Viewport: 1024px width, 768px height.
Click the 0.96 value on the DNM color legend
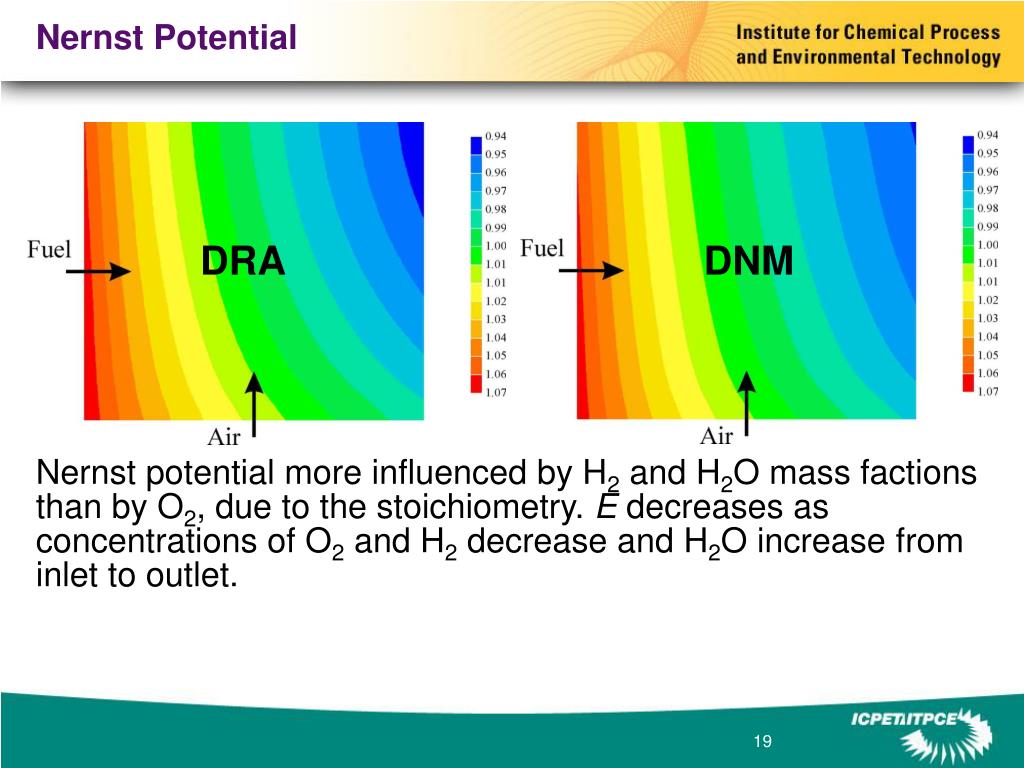pos(987,171)
